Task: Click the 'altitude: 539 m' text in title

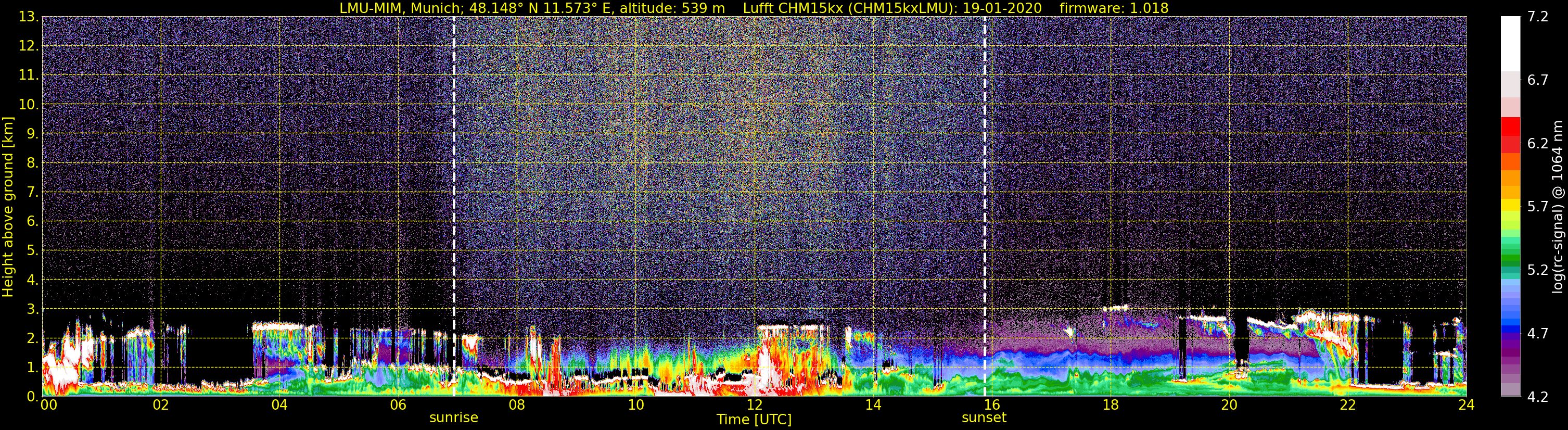Action: [x=672, y=8]
